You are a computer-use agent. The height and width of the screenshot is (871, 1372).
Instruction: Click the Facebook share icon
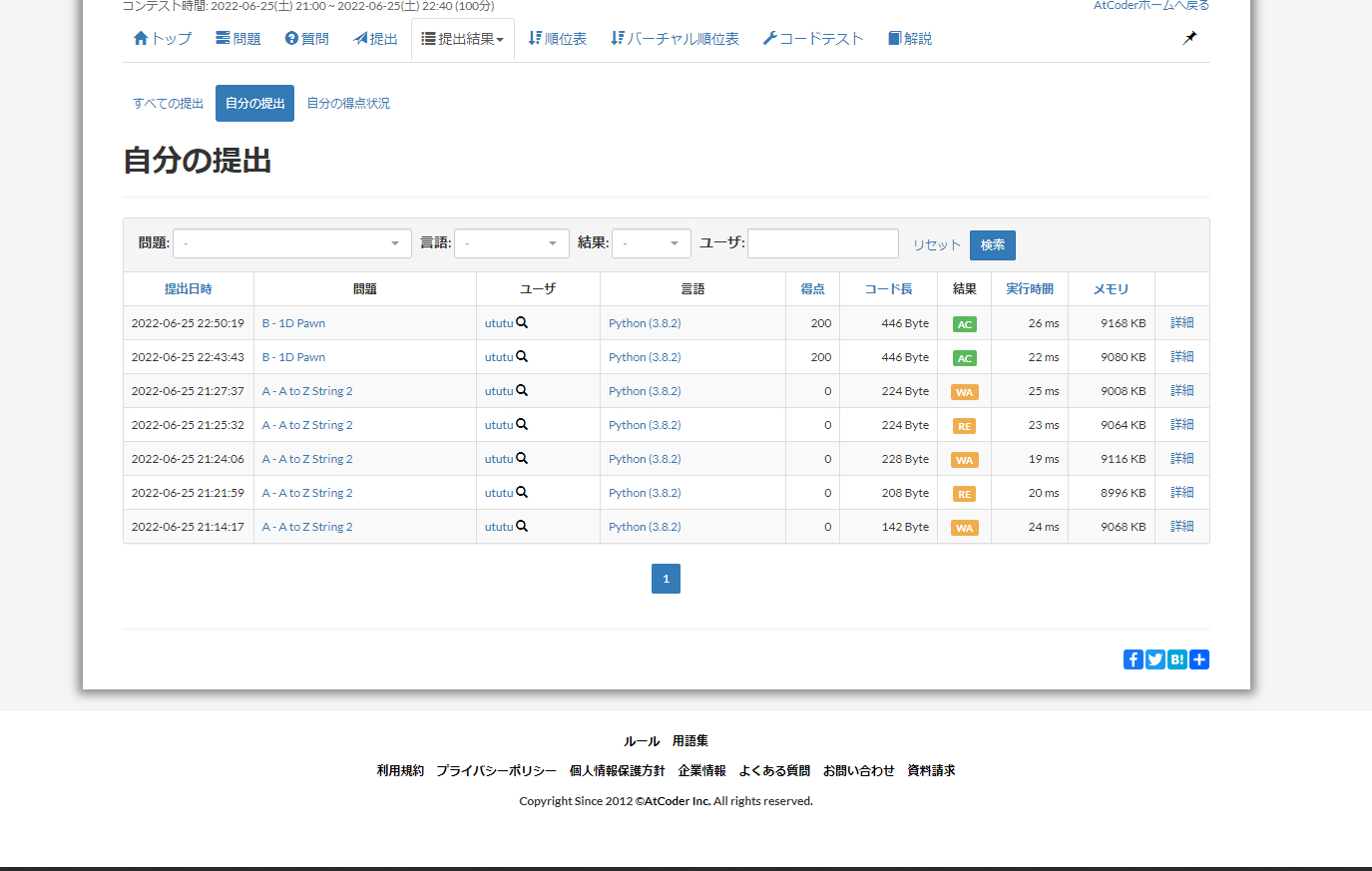click(1133, 659)
